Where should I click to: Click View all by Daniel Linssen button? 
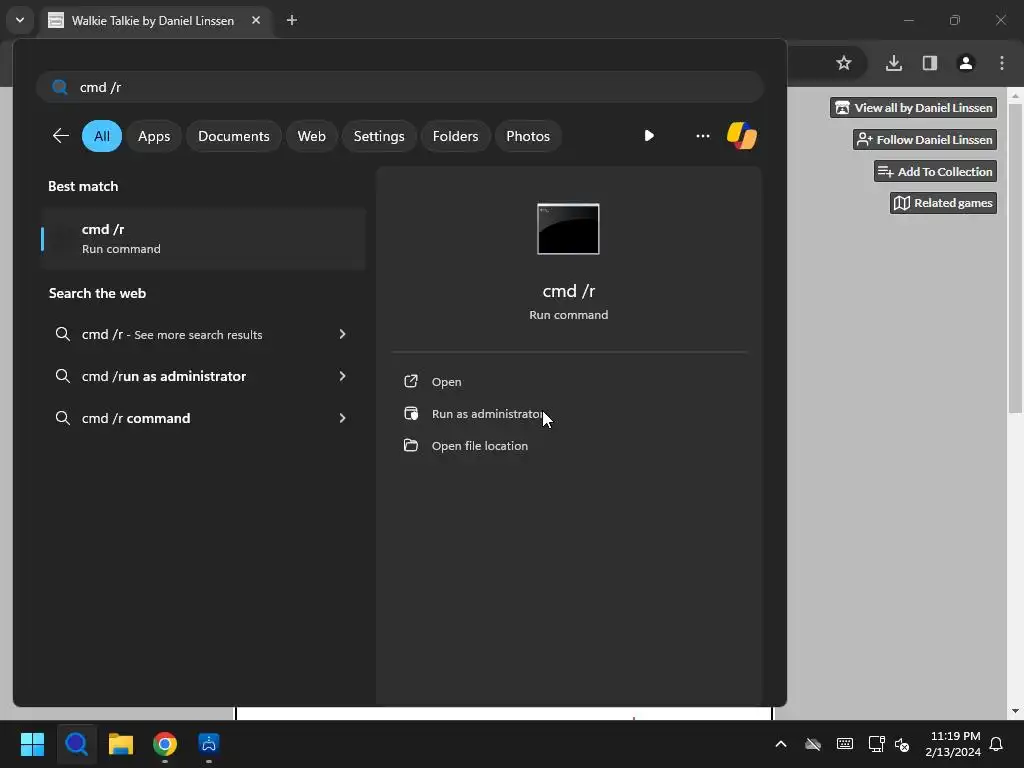pyautogui.click(x=913, y=108)
